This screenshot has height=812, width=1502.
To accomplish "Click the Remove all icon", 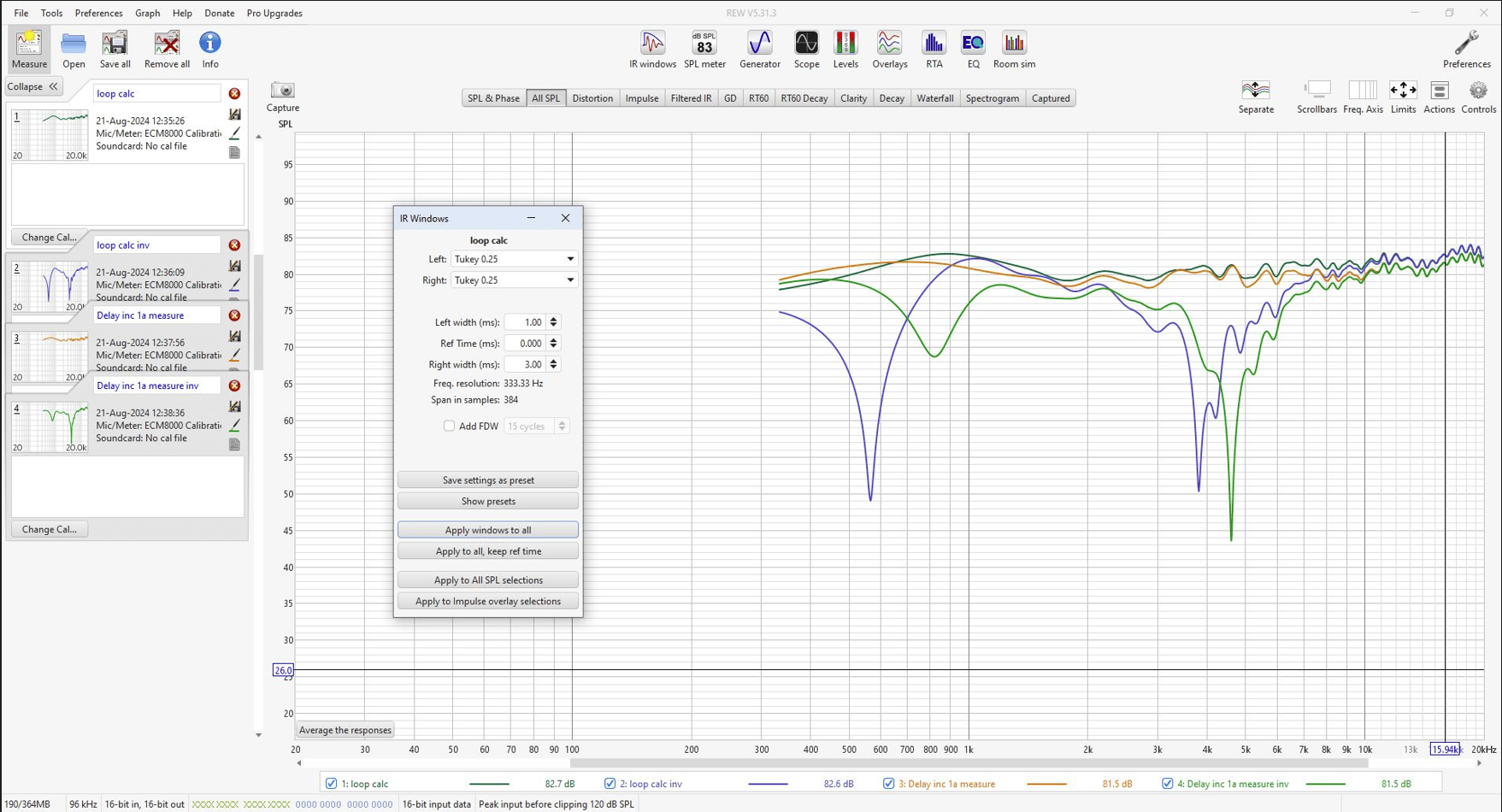I will pyautogui.click(x=167, y=49).
